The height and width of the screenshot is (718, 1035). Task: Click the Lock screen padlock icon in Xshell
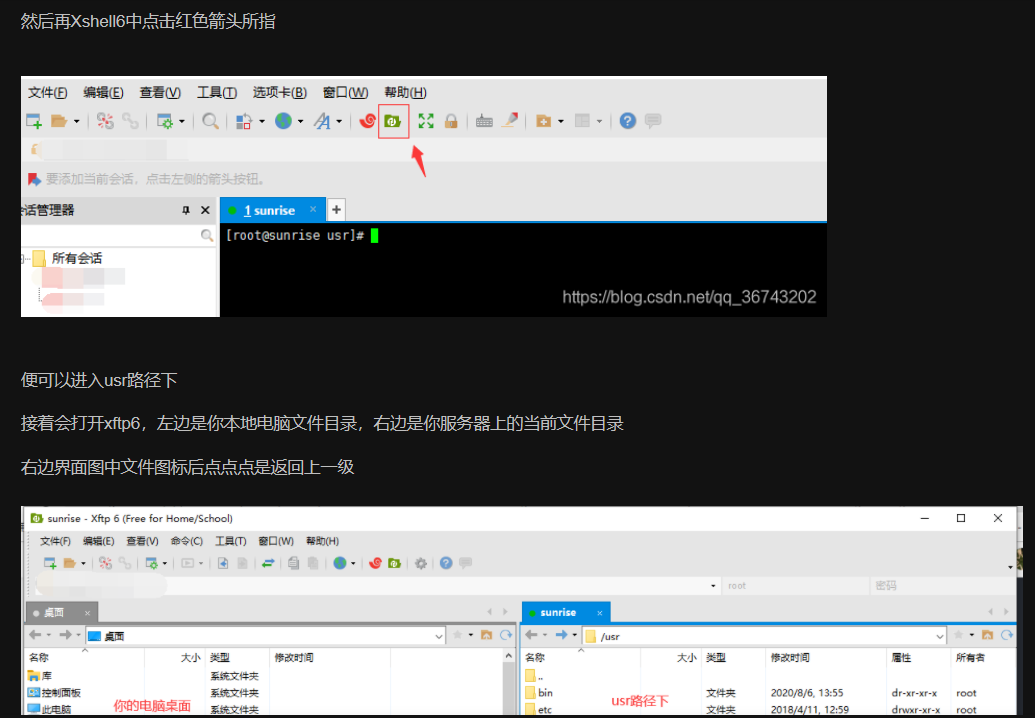click(451, 121)
